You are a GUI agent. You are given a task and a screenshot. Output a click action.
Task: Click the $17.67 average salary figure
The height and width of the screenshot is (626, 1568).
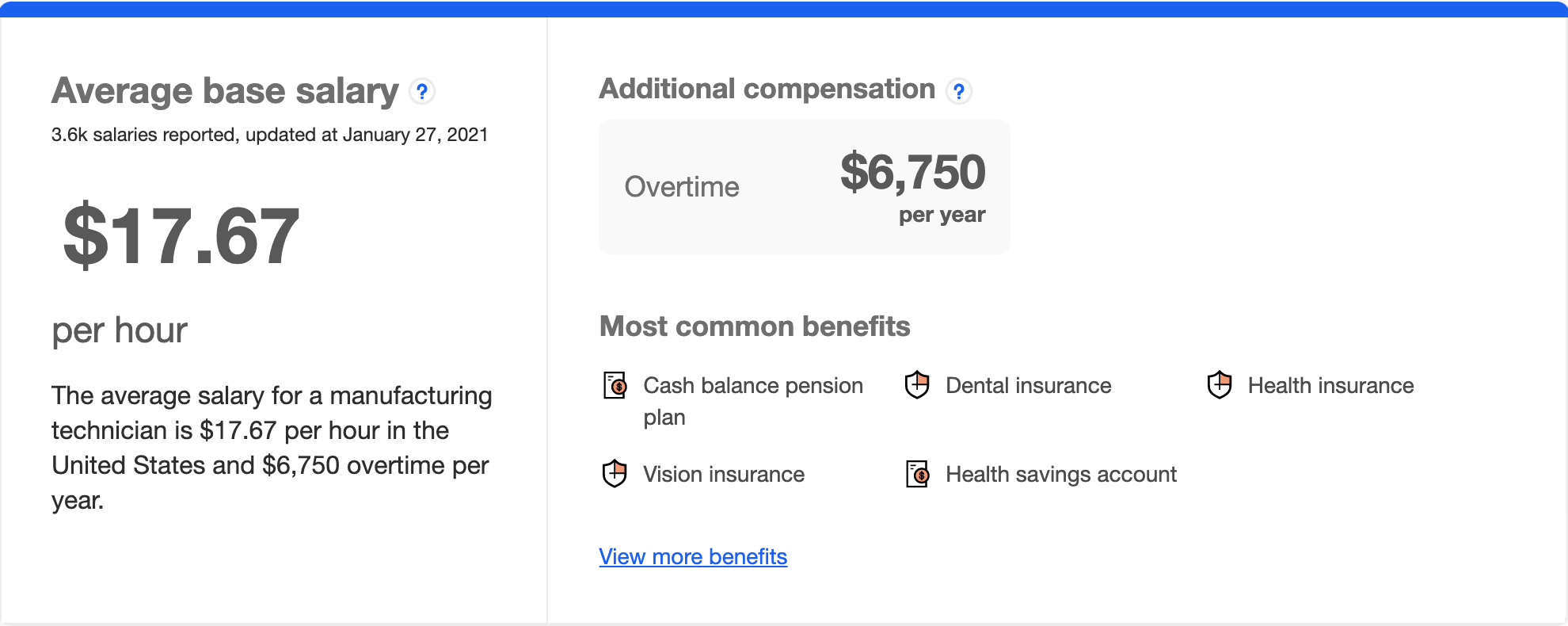coord(181,235)
